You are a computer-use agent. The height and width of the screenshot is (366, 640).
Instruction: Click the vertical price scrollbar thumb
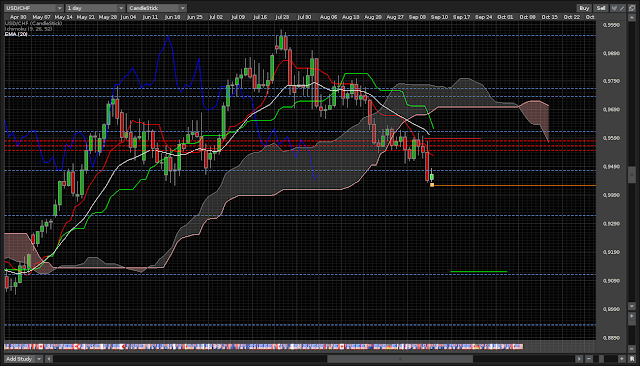click(632, 175)
